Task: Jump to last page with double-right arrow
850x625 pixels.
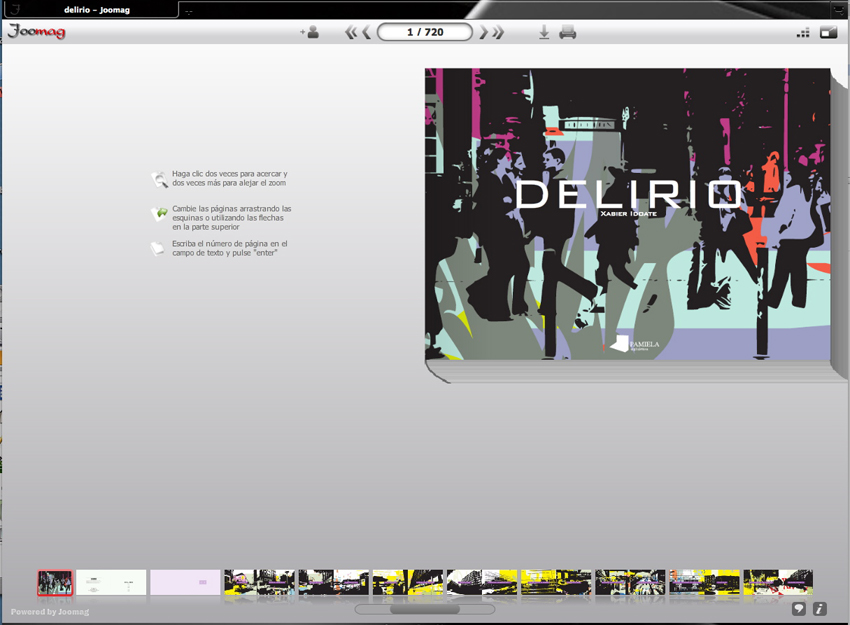Action: point(498,33)
